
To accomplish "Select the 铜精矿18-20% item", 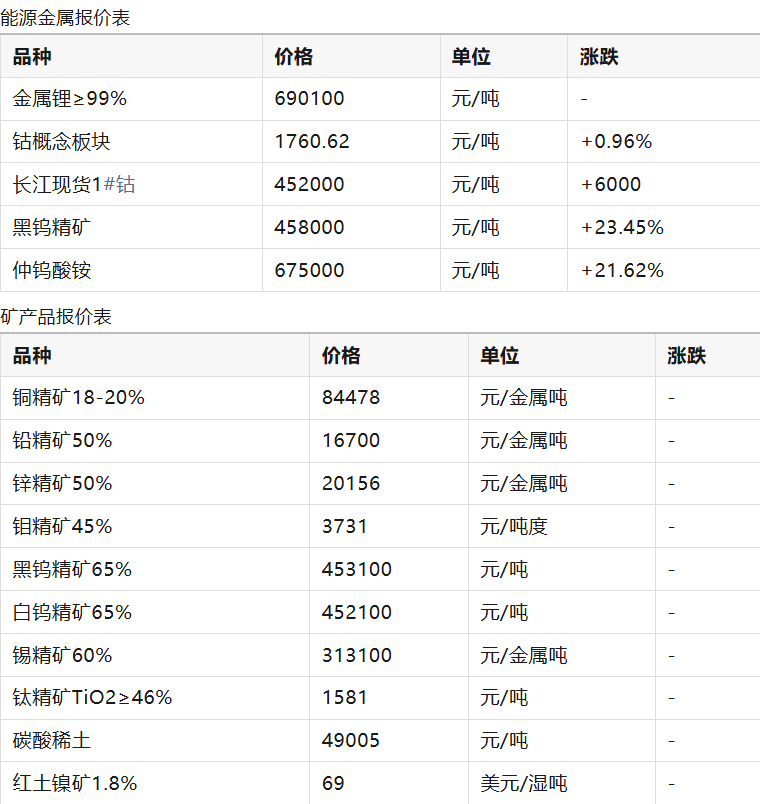I will (79, 398).
